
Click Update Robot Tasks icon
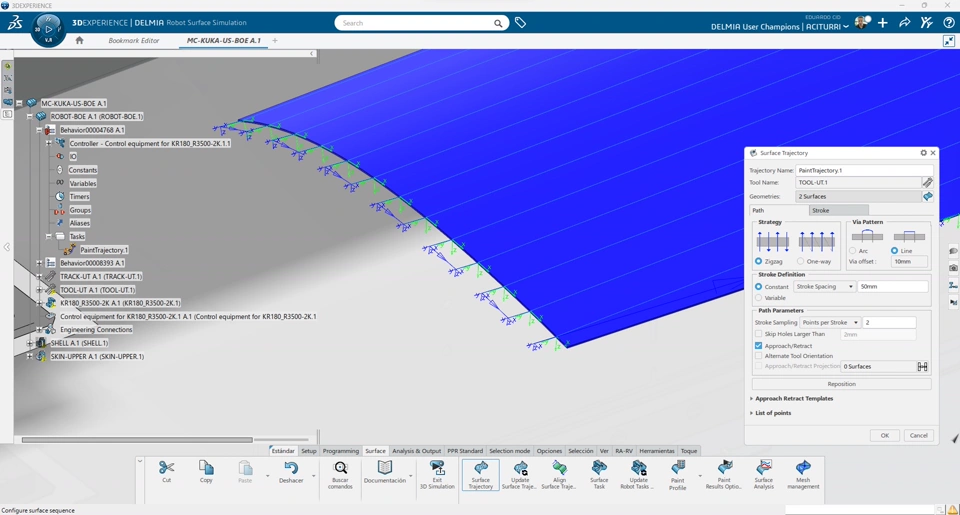pyautogui.click(x=639, y=468)
